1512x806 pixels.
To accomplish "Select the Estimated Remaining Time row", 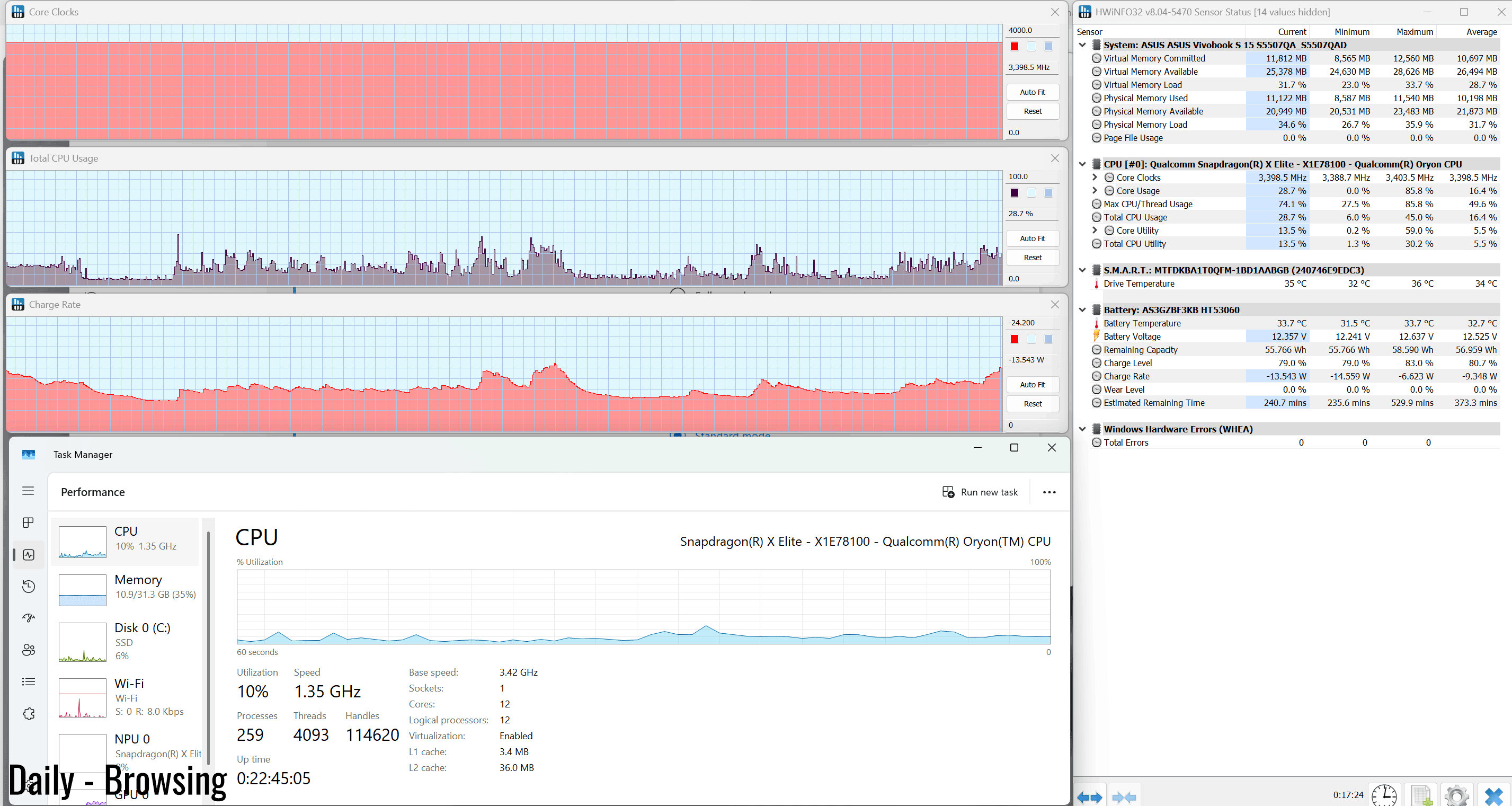I will click(1294, 403).
